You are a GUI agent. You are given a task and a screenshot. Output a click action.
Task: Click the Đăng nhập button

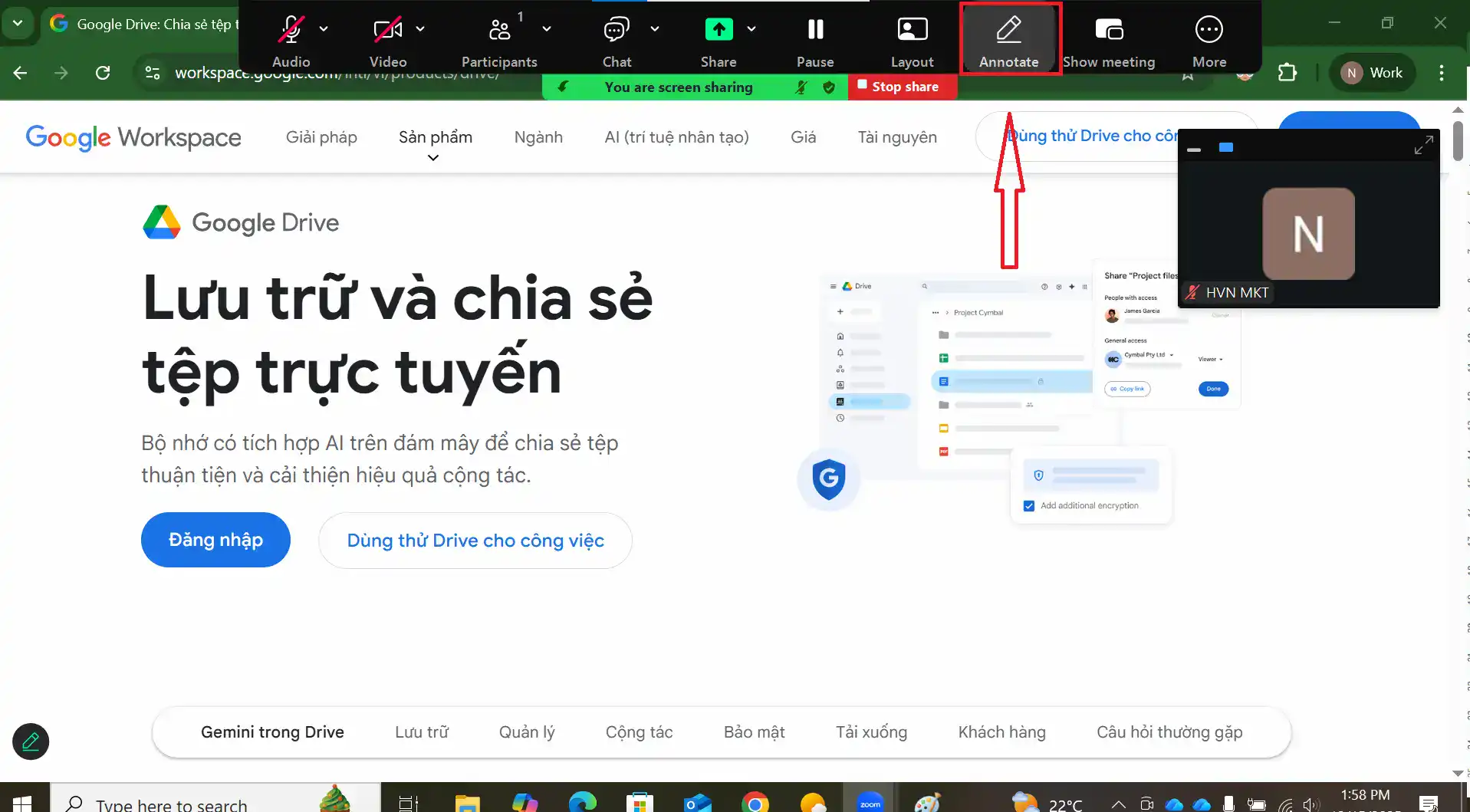[215, 540]
